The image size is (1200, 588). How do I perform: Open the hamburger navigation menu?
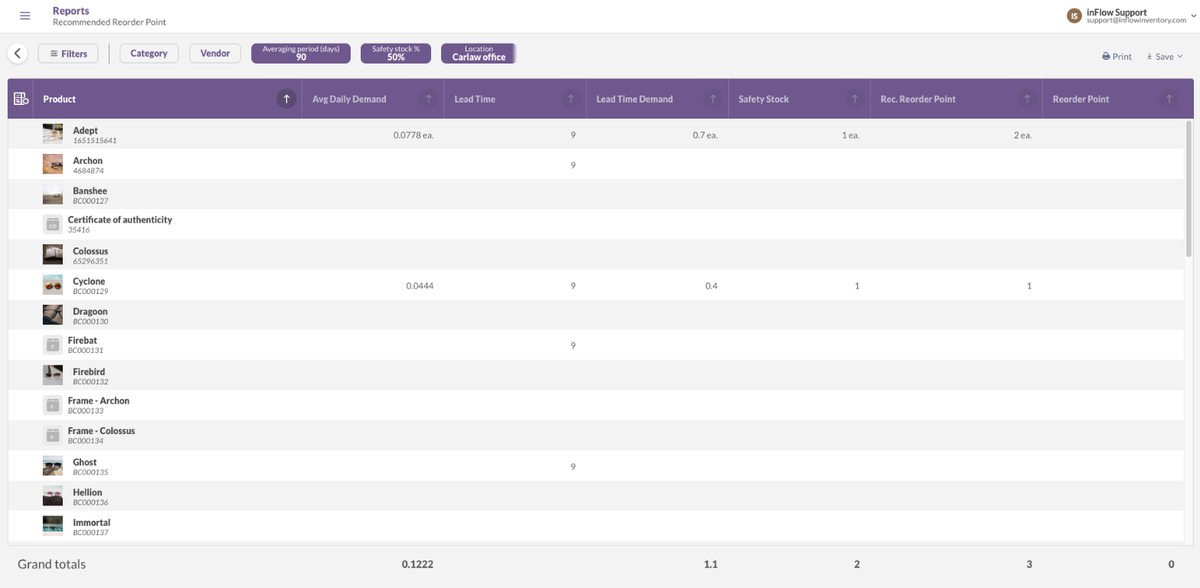tap(24, 15)
